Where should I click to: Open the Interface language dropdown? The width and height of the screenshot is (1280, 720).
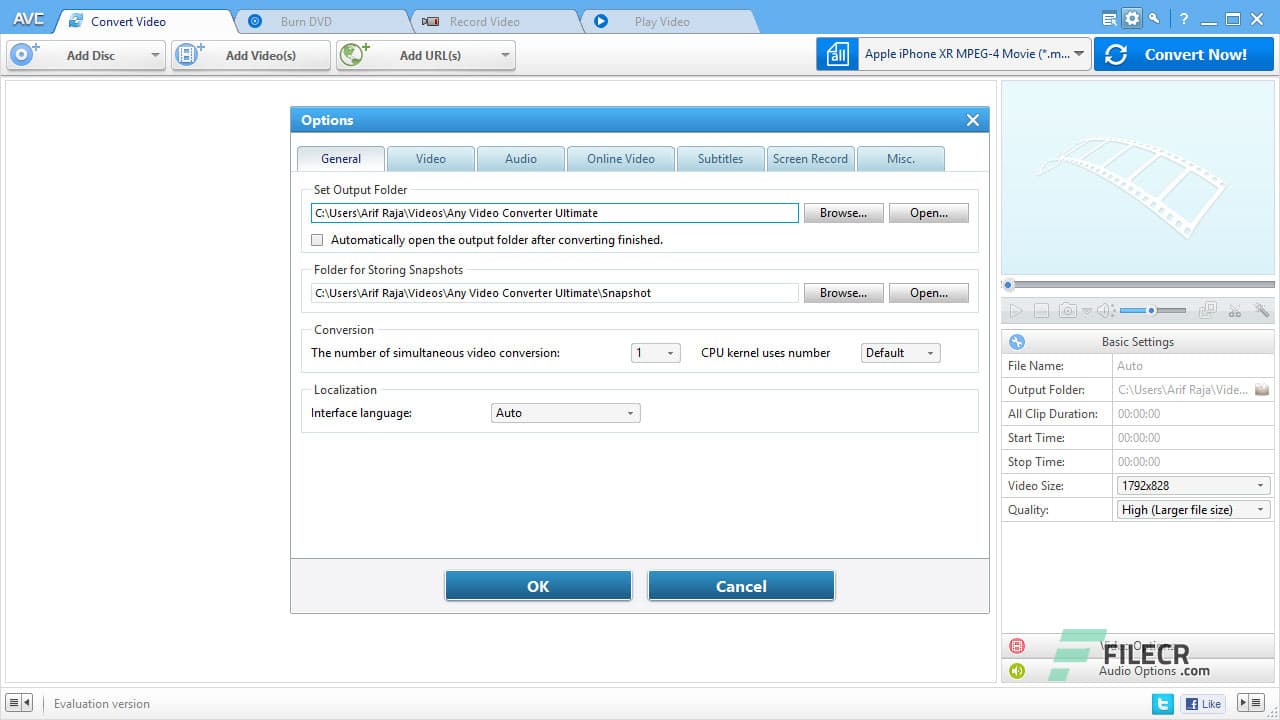click(x=565, y=413)
